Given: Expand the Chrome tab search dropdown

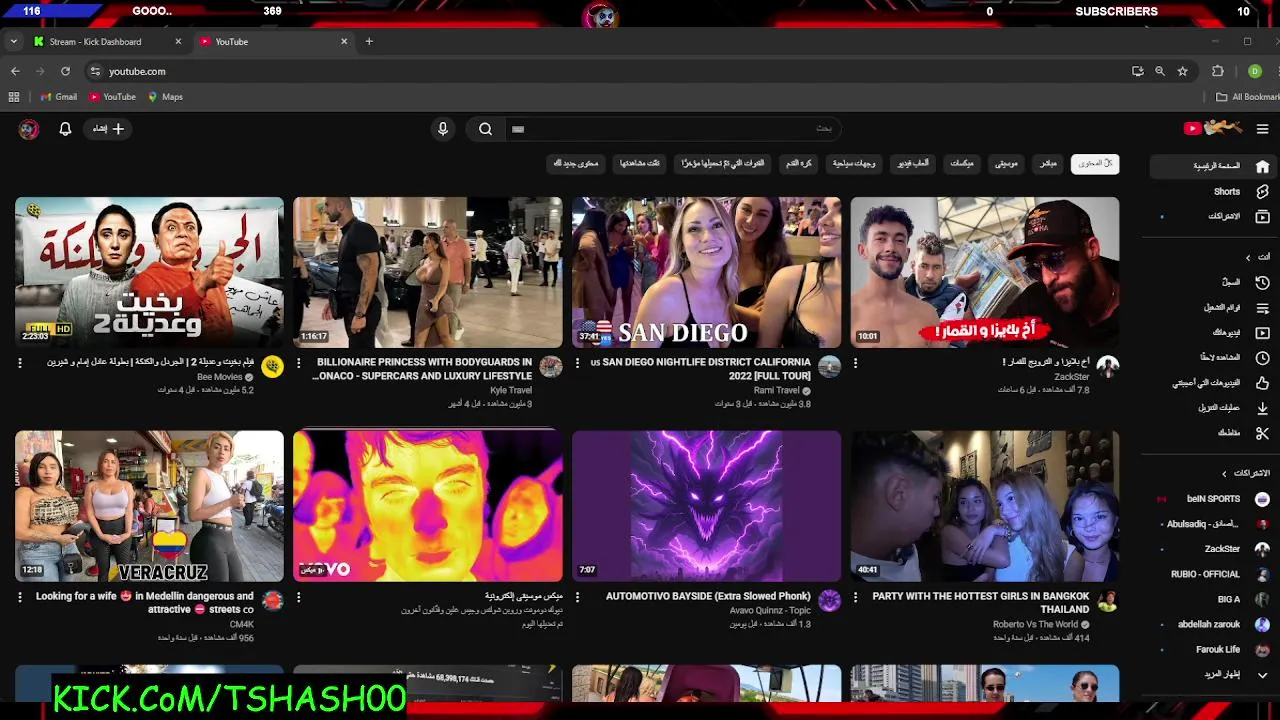Looking at the screenshot, I should [x=13, y=41].
